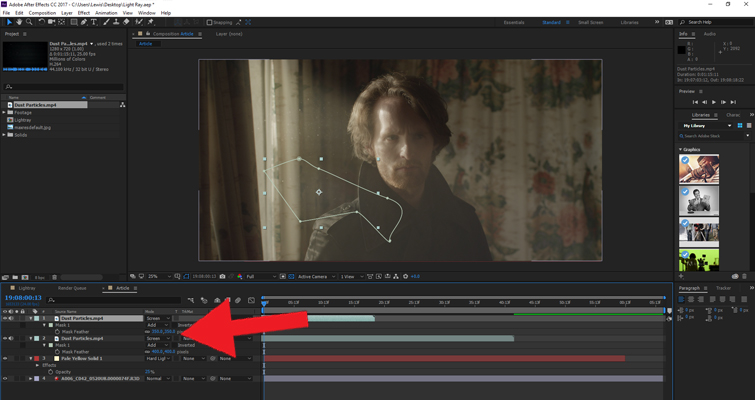The width and height of the screenshot is (755, 400).
Task: Click the Essentials workspace link
Action: [512, 21]
